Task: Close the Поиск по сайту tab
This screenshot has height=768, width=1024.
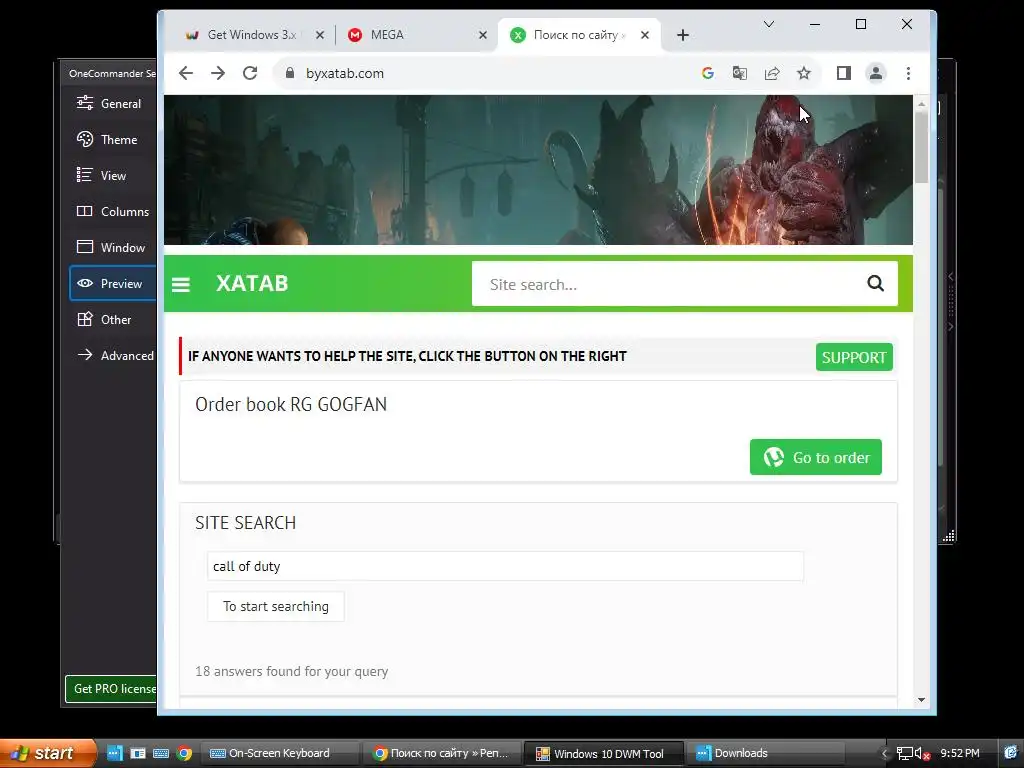Action: [645, 35]
